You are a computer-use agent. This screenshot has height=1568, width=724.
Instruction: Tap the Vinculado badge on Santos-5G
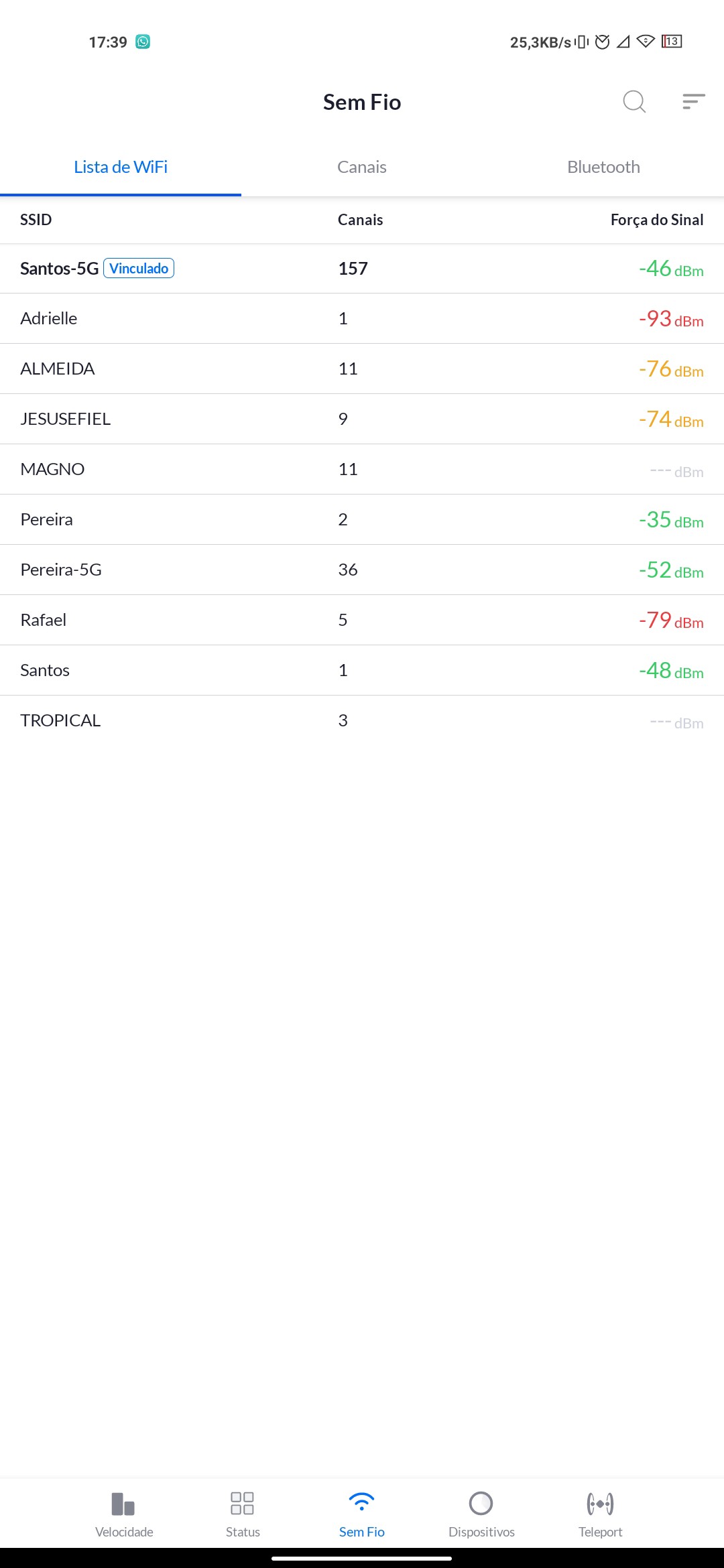click(139, 268)
